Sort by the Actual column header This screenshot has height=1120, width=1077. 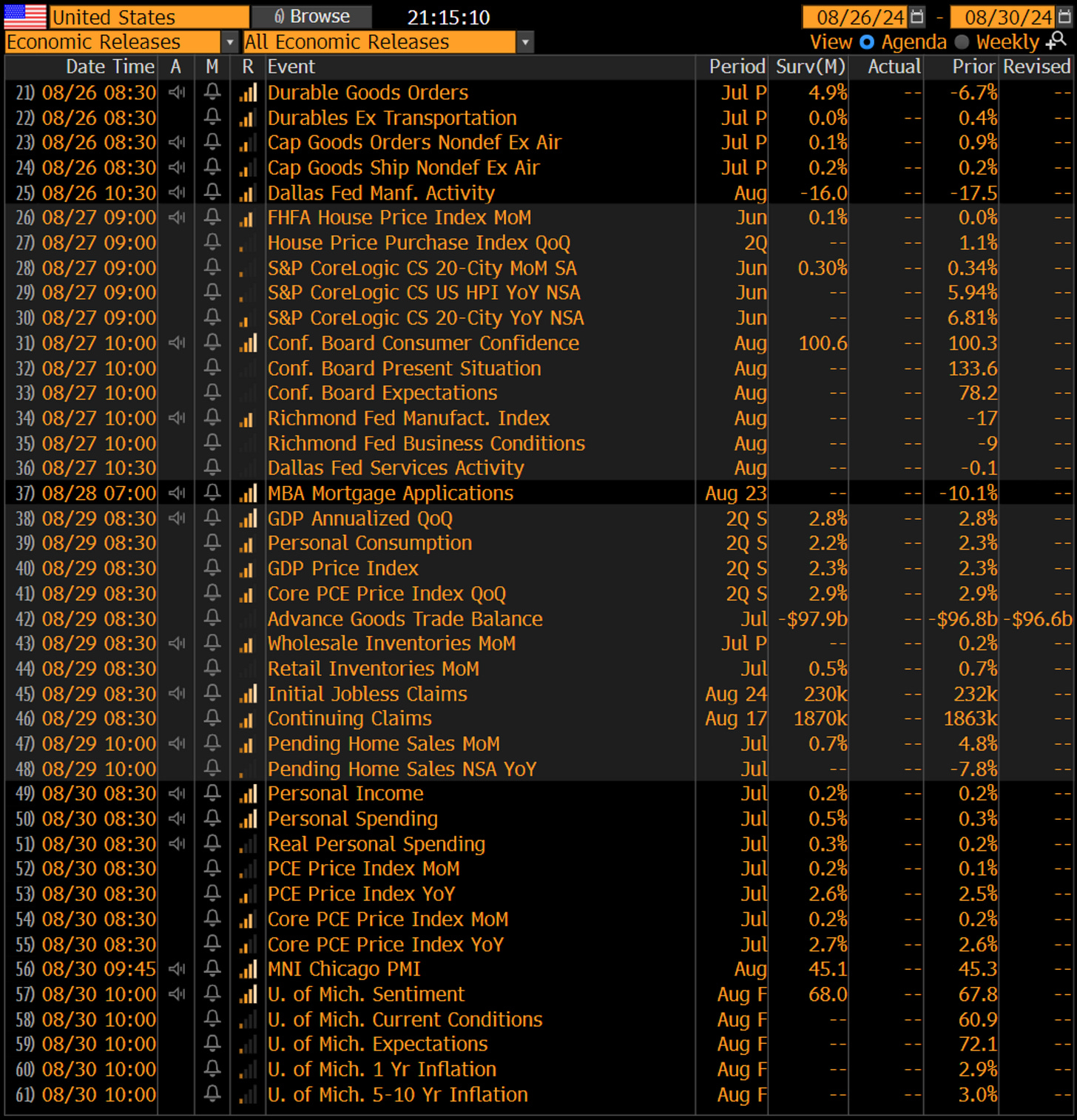[894, 67]
